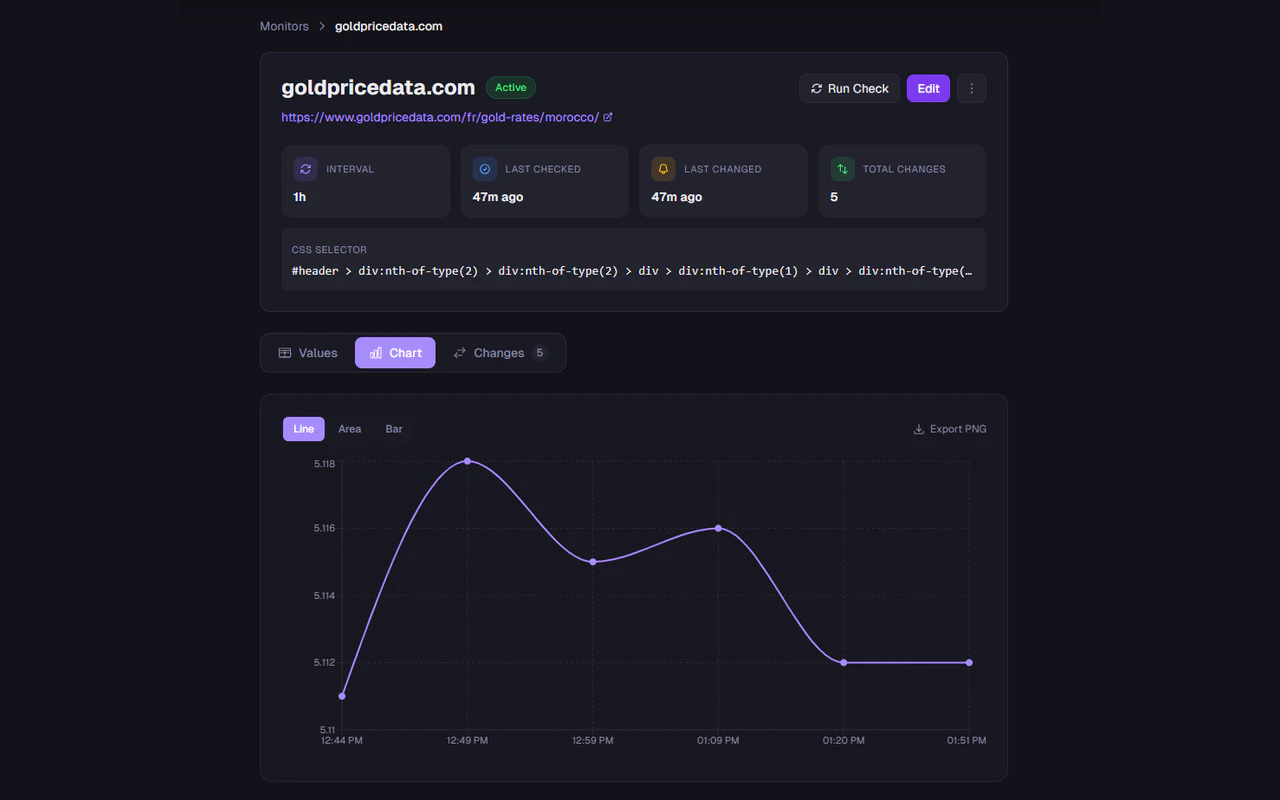Click the peak data point at 12:49 PM
1280x800 pixels.
[x=467, y=461]
